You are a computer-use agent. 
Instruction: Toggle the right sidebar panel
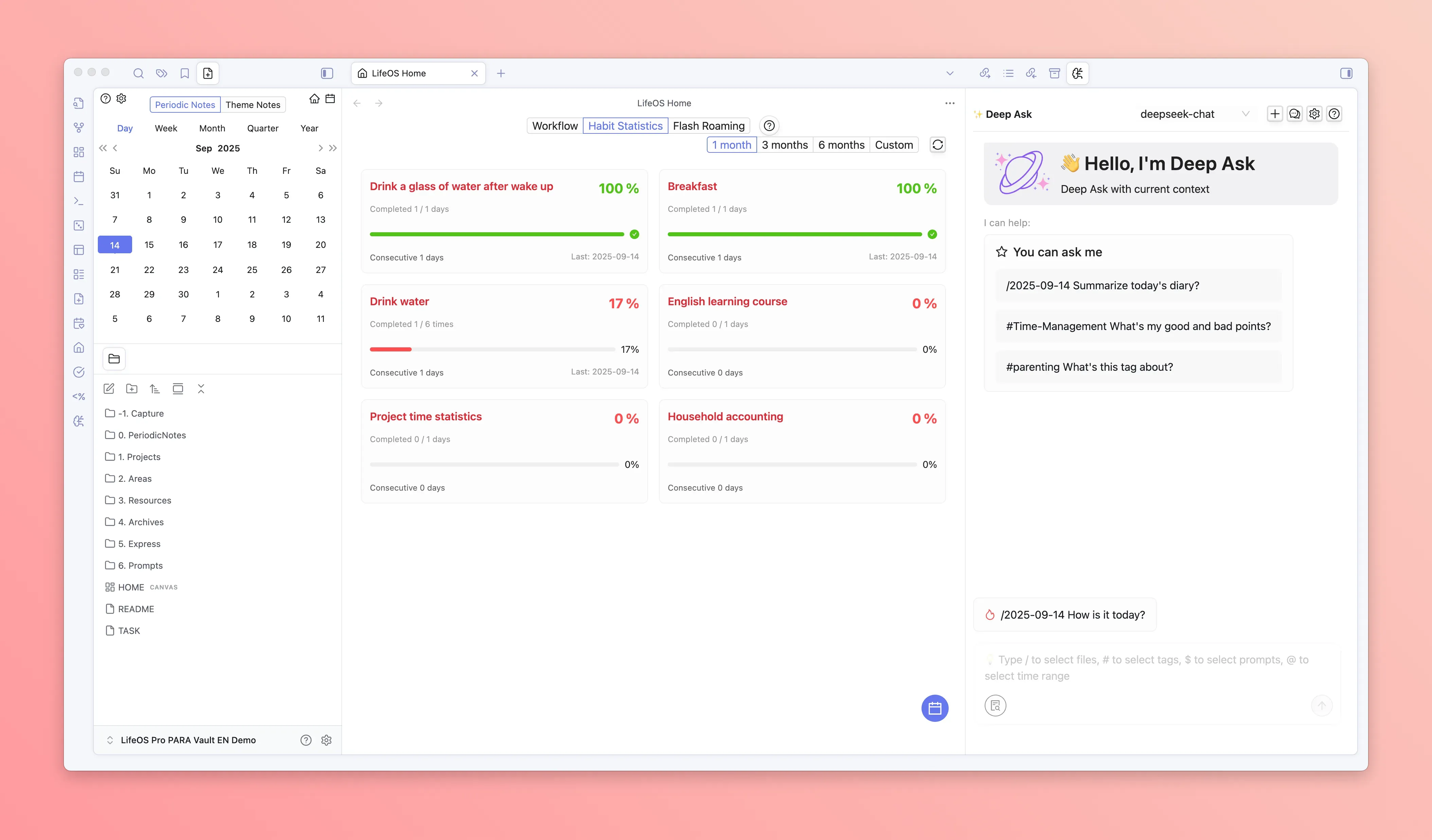tap(1346, 73)
